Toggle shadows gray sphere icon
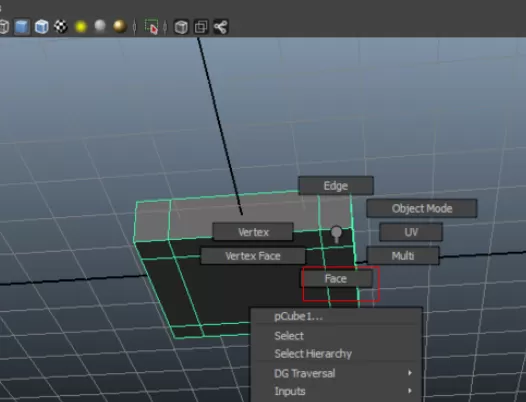 point(100,26)
